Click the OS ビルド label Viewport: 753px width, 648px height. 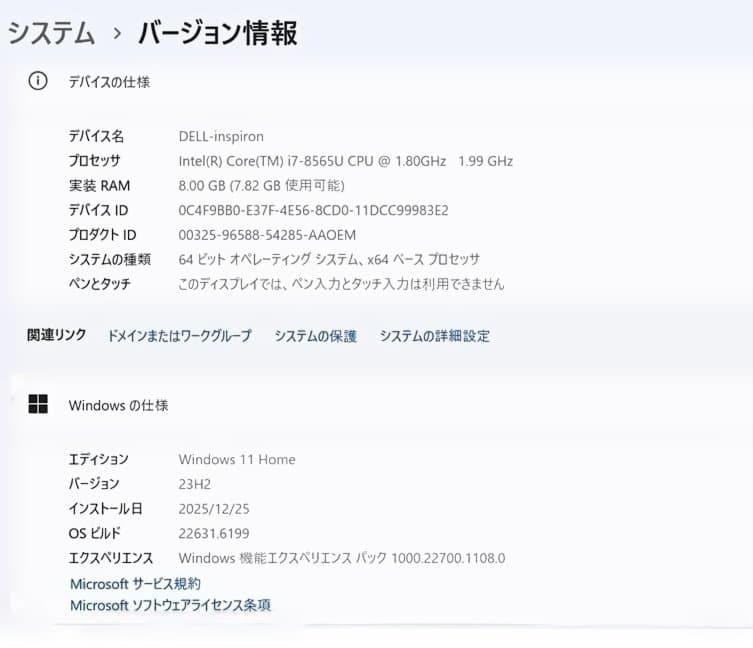tap(95, 533)
